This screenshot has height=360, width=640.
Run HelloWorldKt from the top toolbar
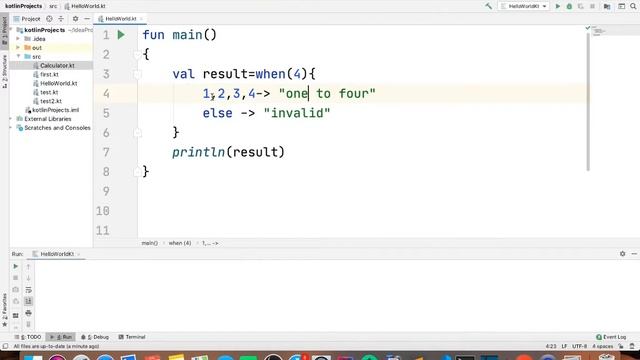pos(558,6)
